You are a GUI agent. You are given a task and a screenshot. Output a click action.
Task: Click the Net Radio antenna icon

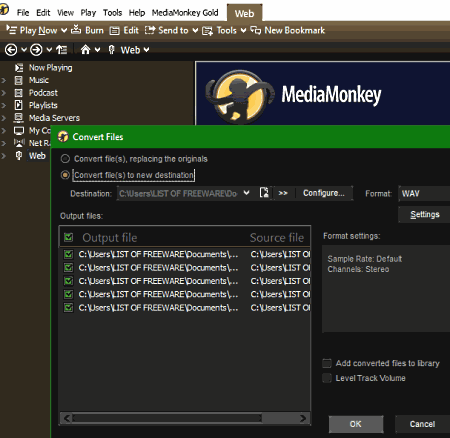click(19, 143)
